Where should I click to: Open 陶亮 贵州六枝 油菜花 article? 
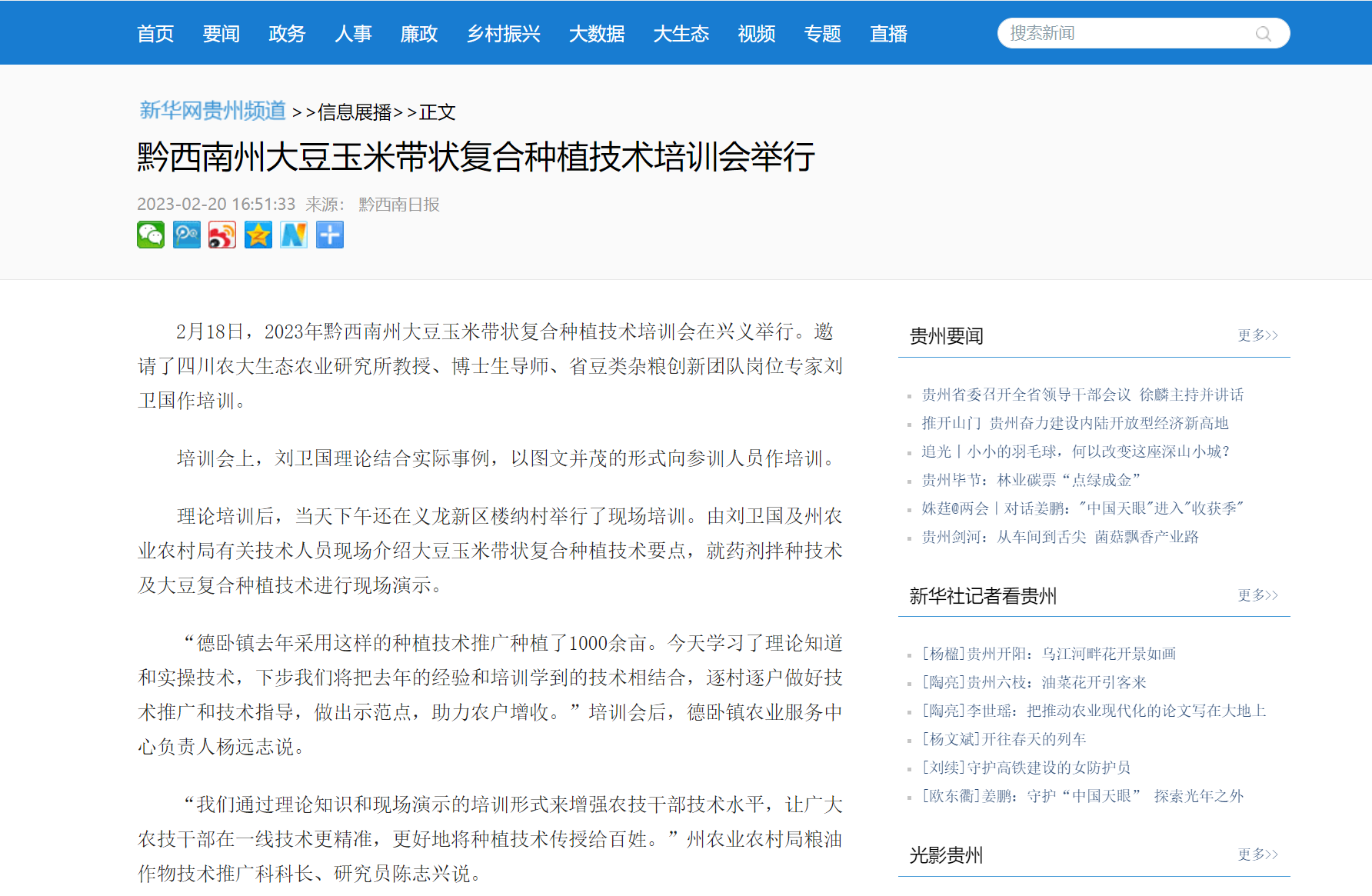coord(1034,683)
